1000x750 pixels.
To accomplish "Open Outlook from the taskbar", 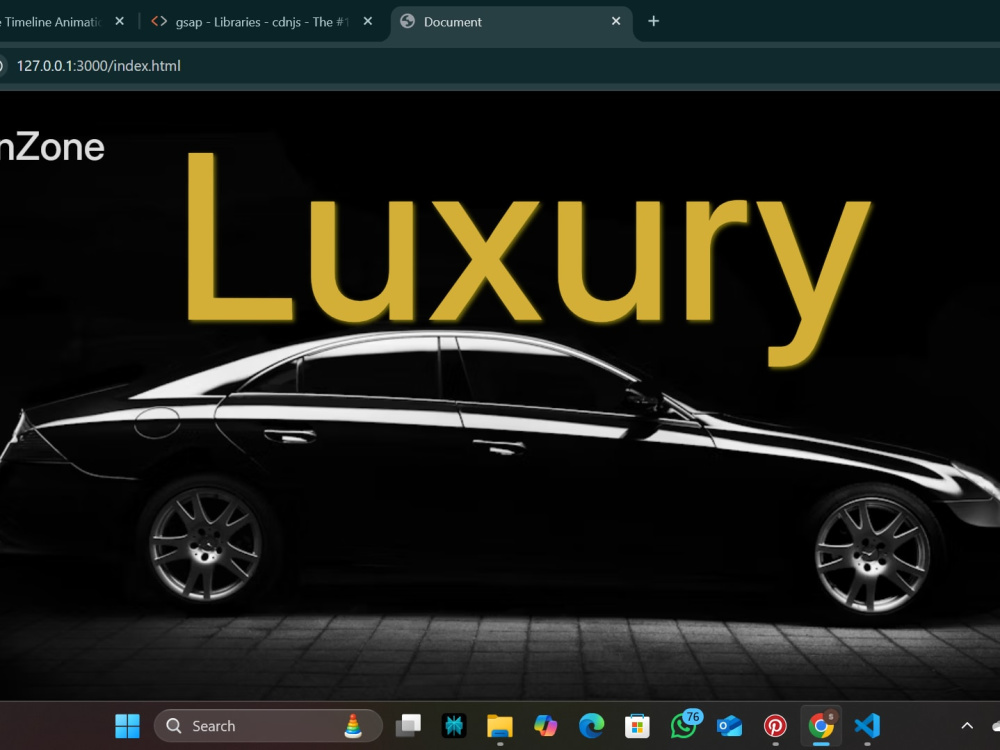I will pyautogui.click(x=729, y=726).
